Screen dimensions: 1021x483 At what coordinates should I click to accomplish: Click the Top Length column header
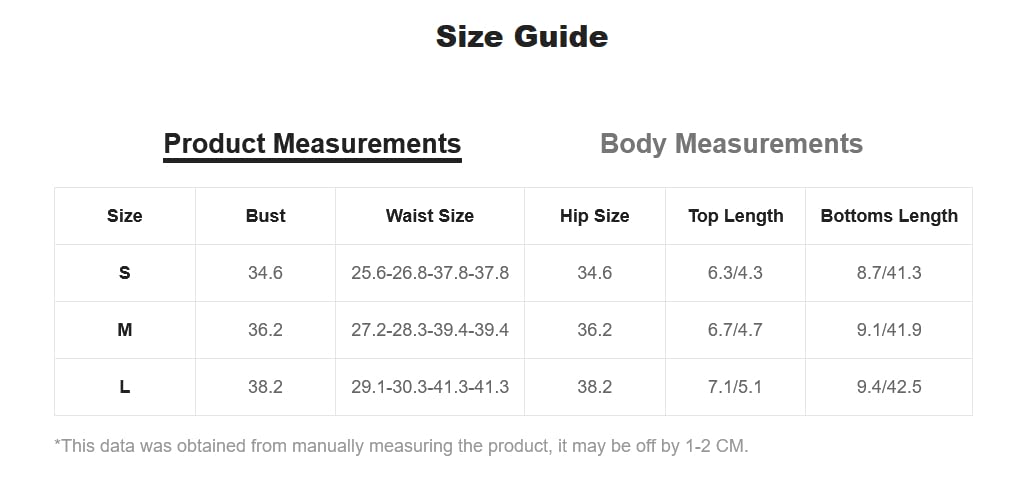point(735,216)
